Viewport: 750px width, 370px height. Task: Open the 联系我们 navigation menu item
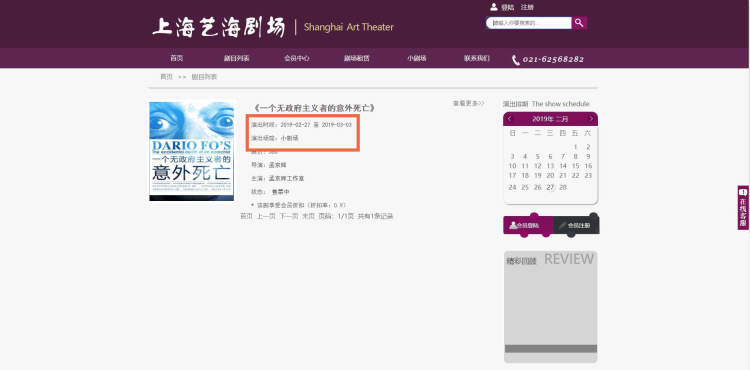pos(476,58)
